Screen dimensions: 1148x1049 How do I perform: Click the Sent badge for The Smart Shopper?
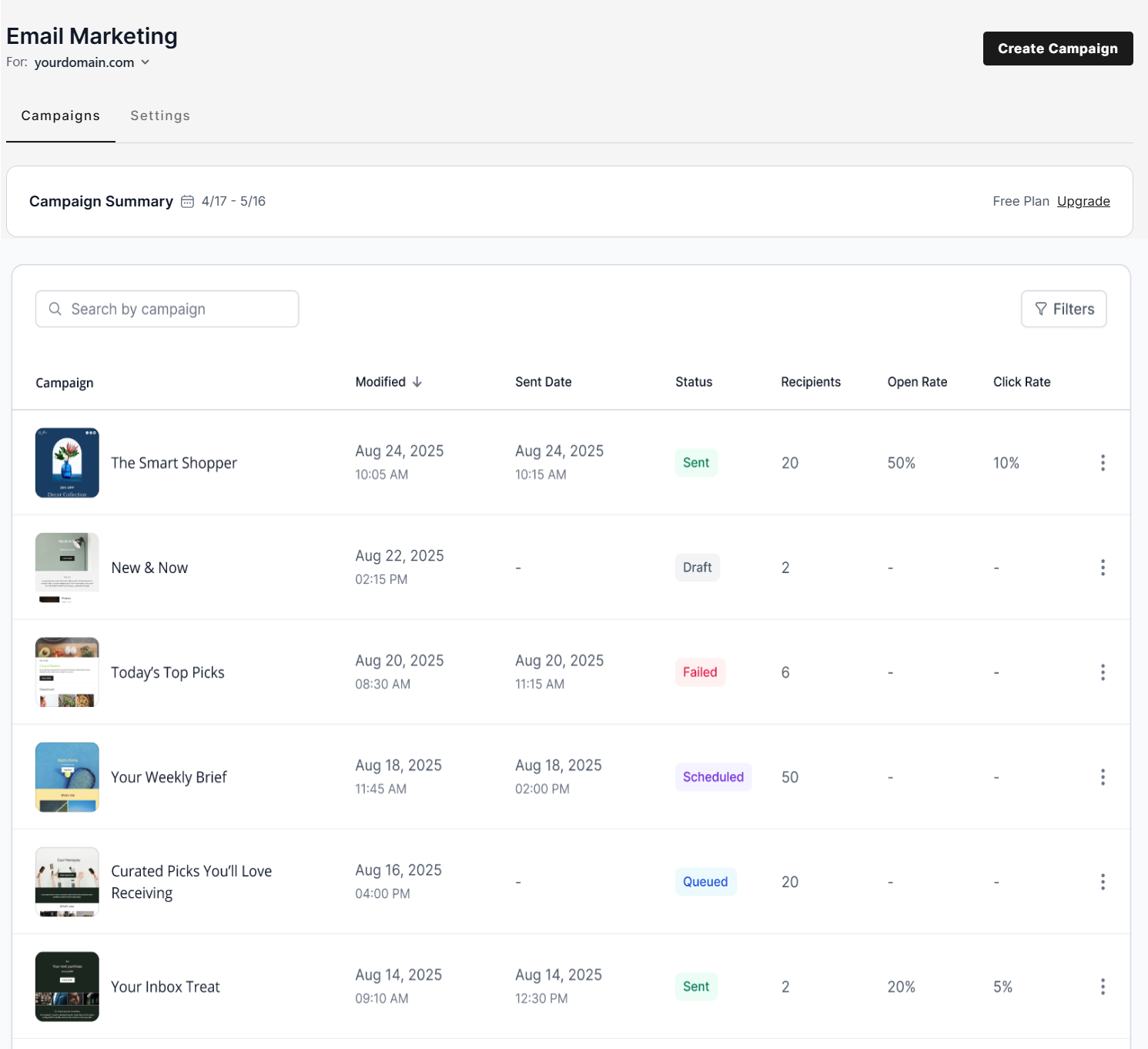[696, 463]
